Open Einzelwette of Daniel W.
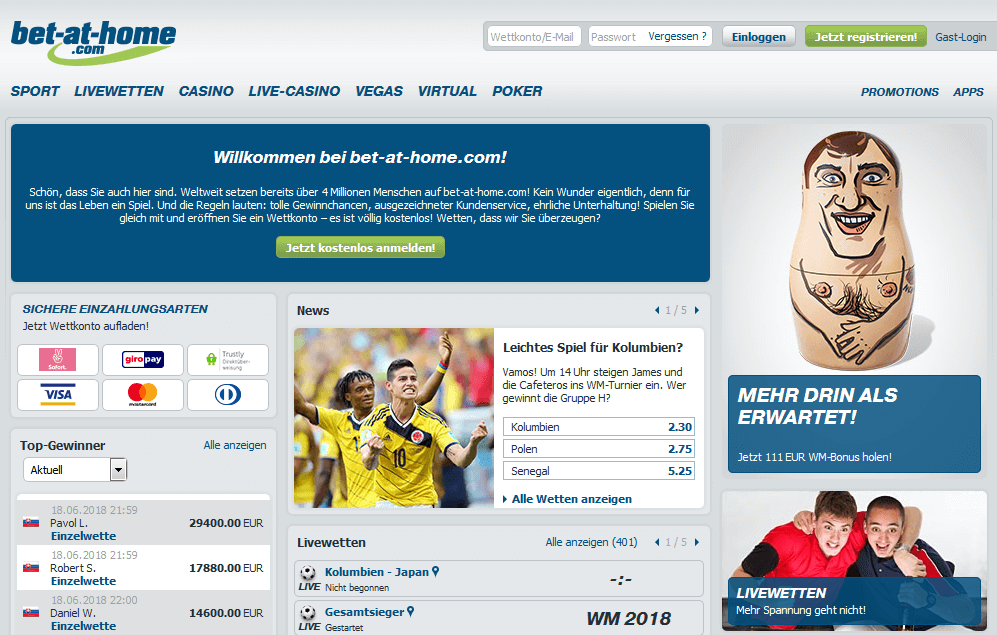Screen dimensions: 997x635 83,626
